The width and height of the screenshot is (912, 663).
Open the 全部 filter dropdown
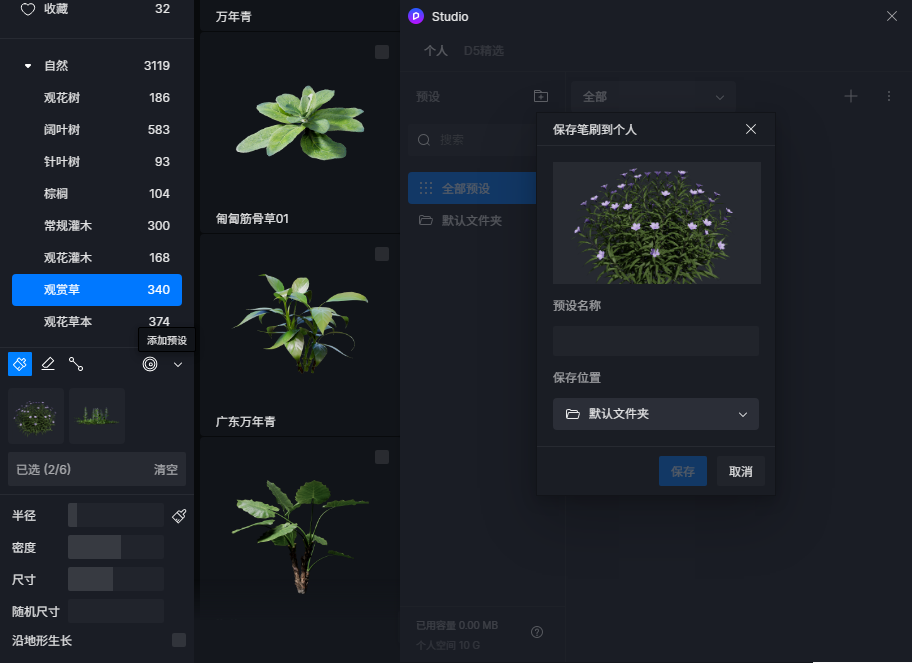(653, 97)
